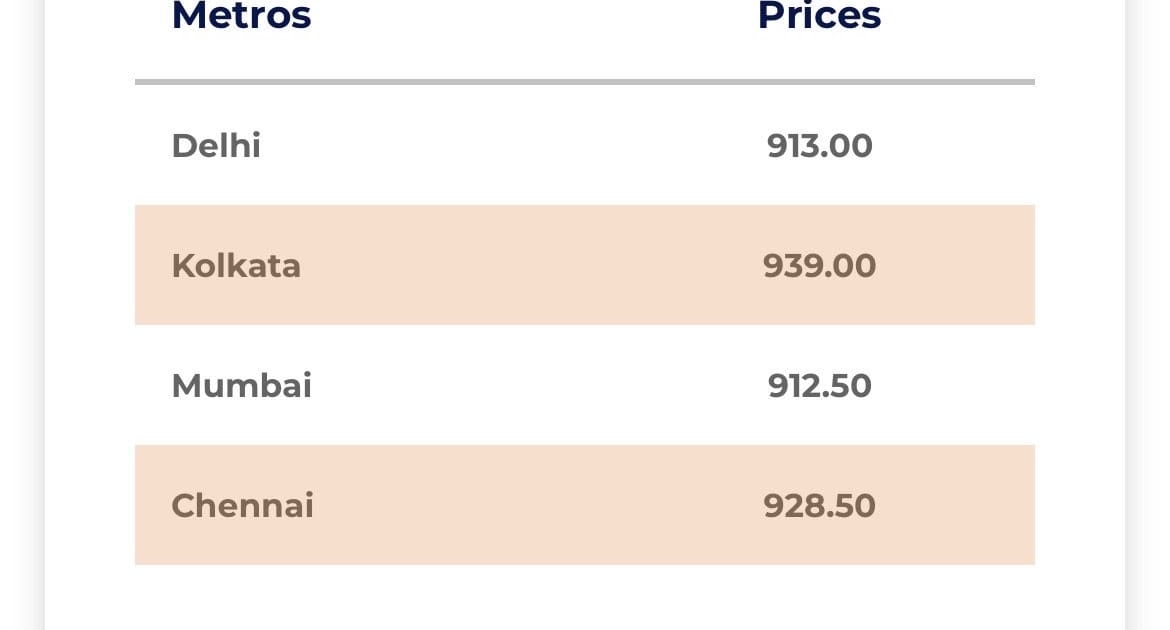Click the gray divider line under headers
This screenshot has height=630, width=1170.
pyautogui.click(x=585, y=82)
